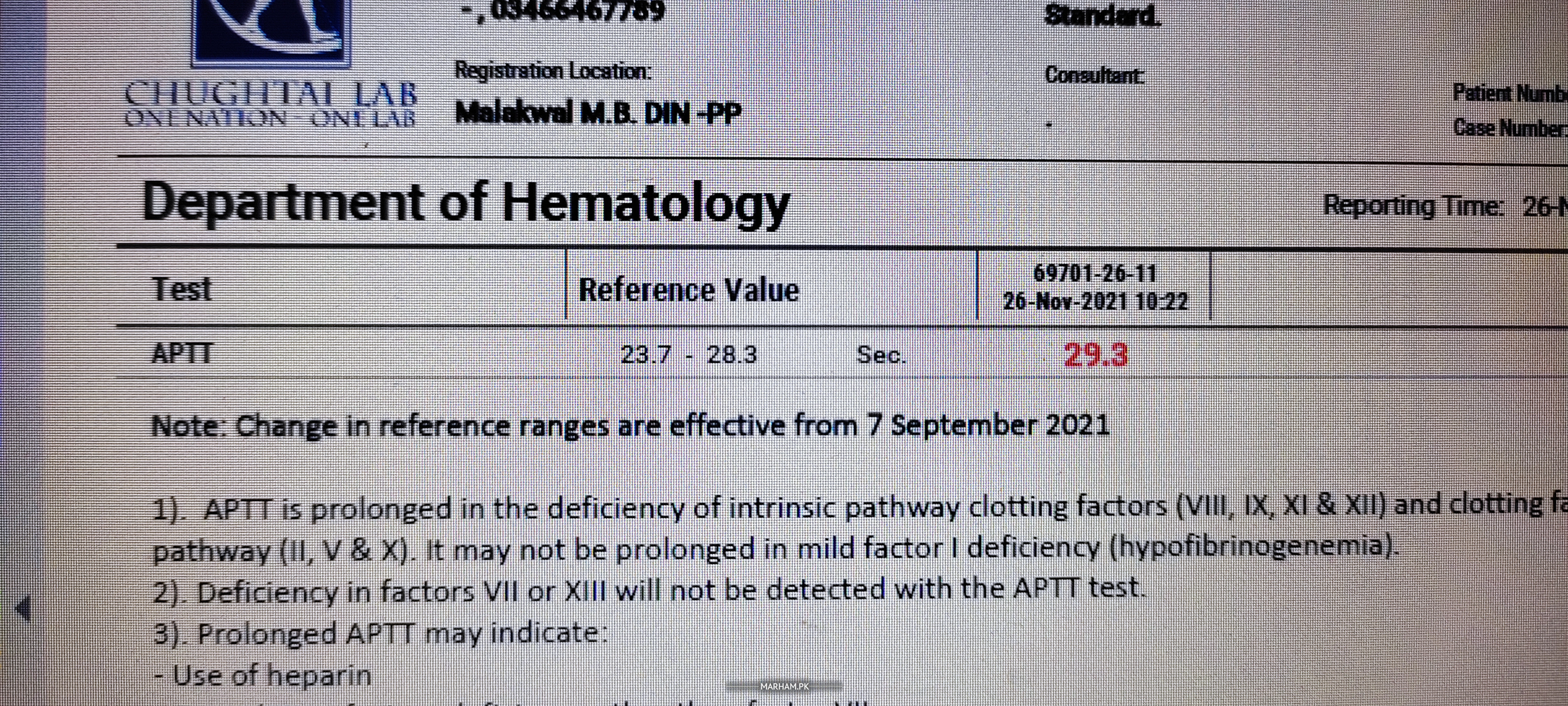Click the Registration Location label
1568x706 pixels.
tap(553, 71)
